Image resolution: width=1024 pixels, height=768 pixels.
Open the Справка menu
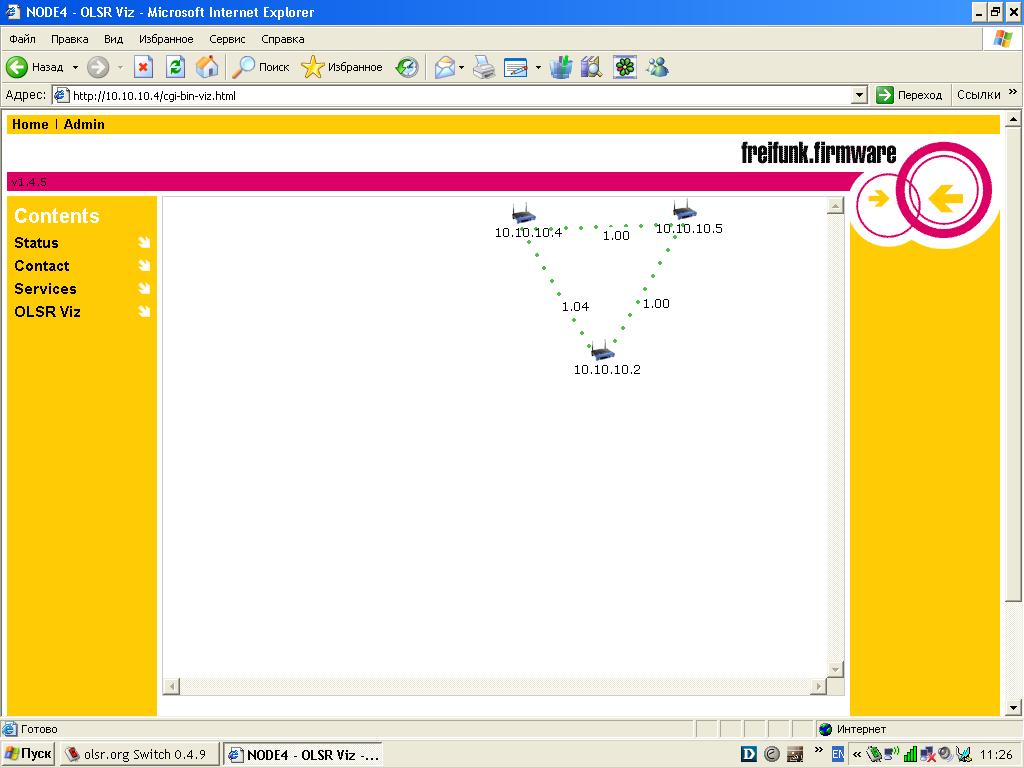(x=283, y=39)
